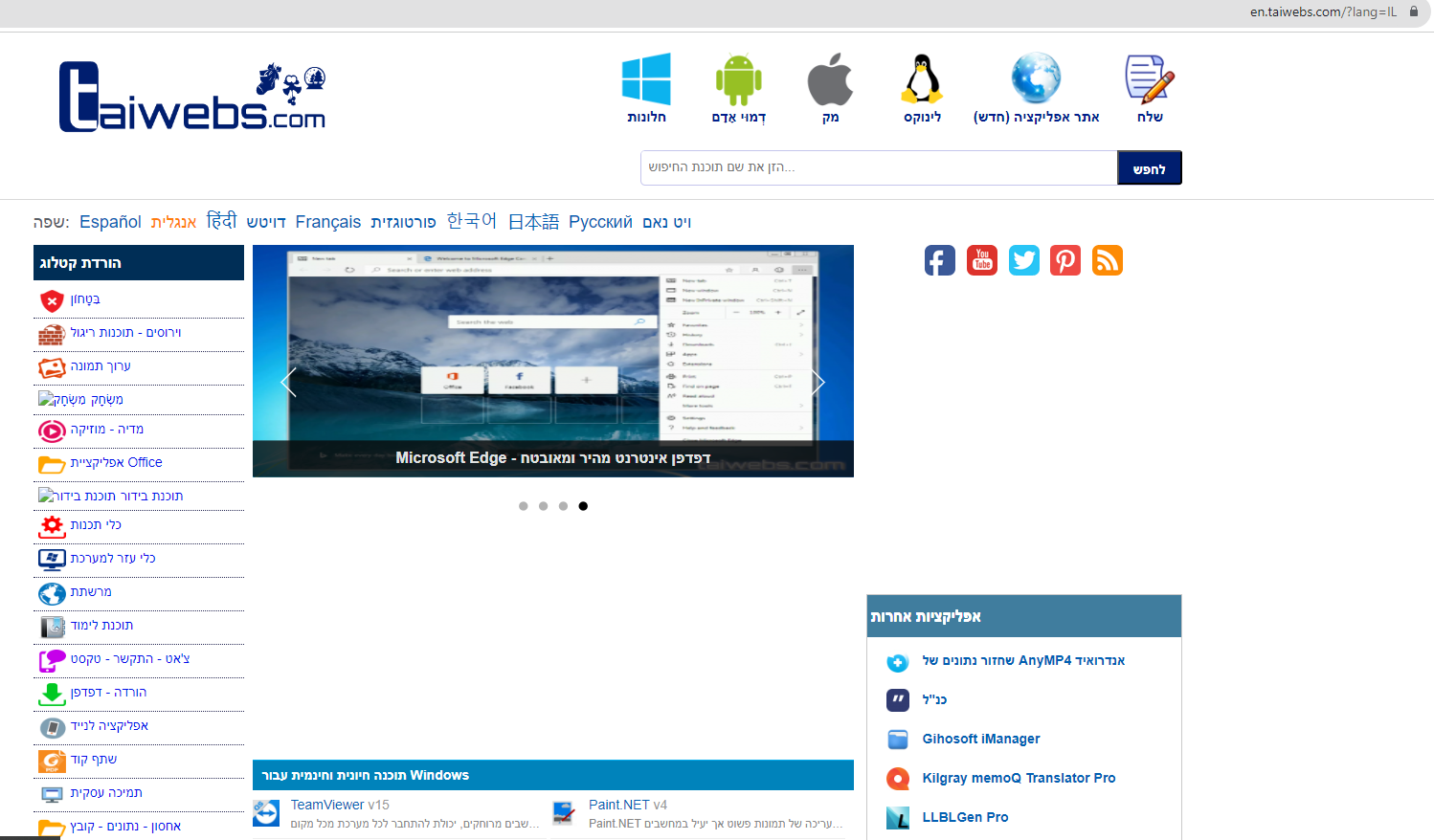Viewport: 1434px width, 840px height.
Task: Visit the Twitter social icon
Action: (x=1024, y=260)
